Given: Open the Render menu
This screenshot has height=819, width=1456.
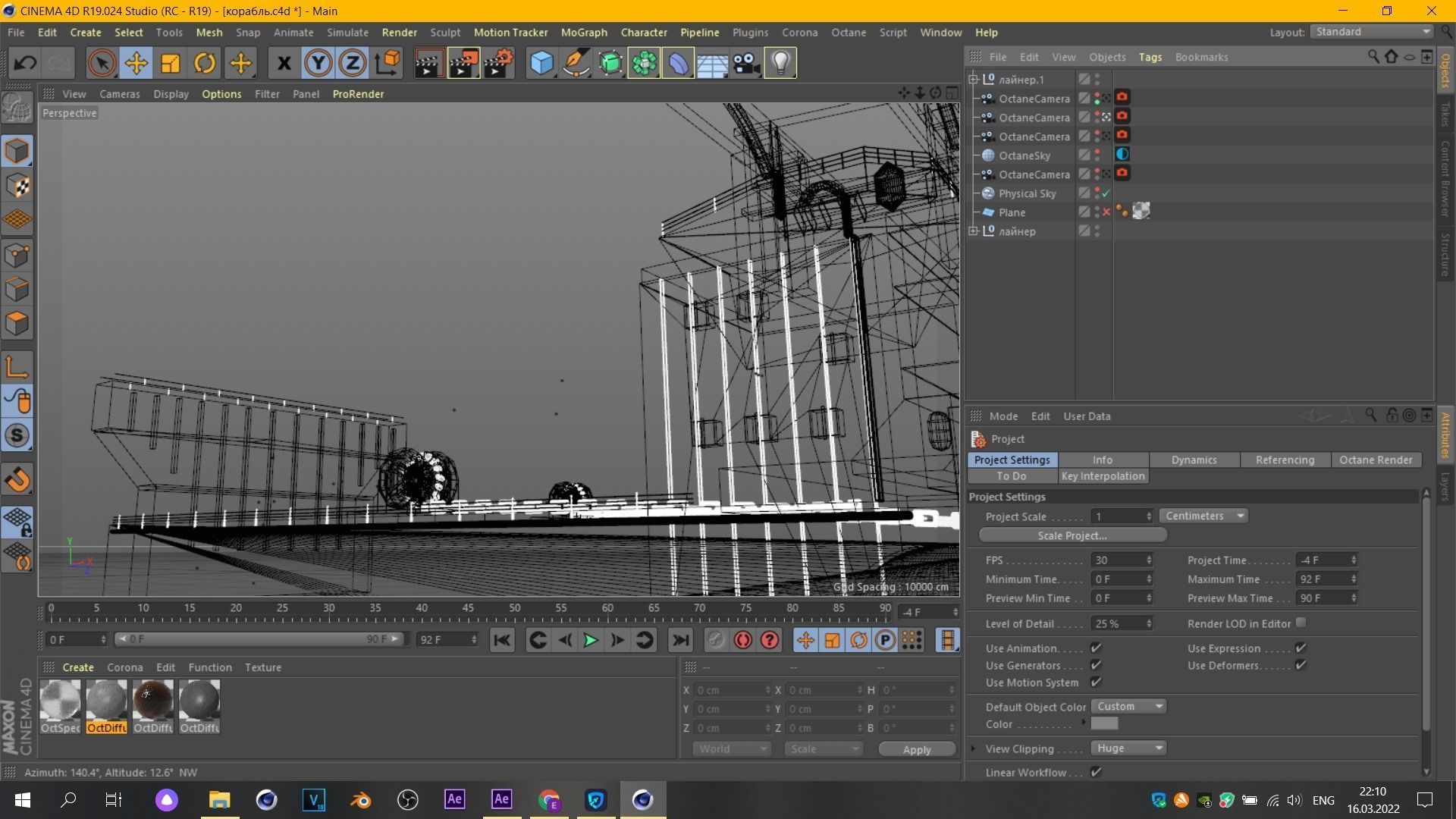Looking at the screenshot, I should 399,32.
